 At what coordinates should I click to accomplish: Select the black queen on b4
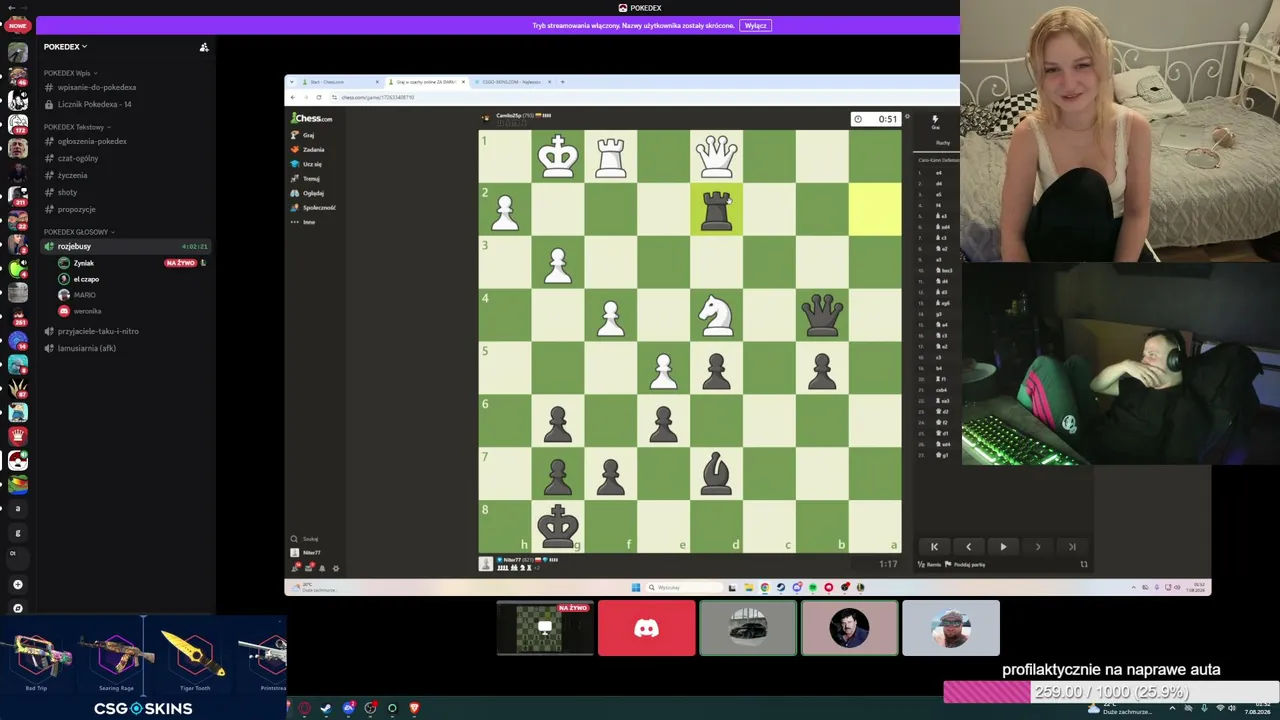coord(822,315)
